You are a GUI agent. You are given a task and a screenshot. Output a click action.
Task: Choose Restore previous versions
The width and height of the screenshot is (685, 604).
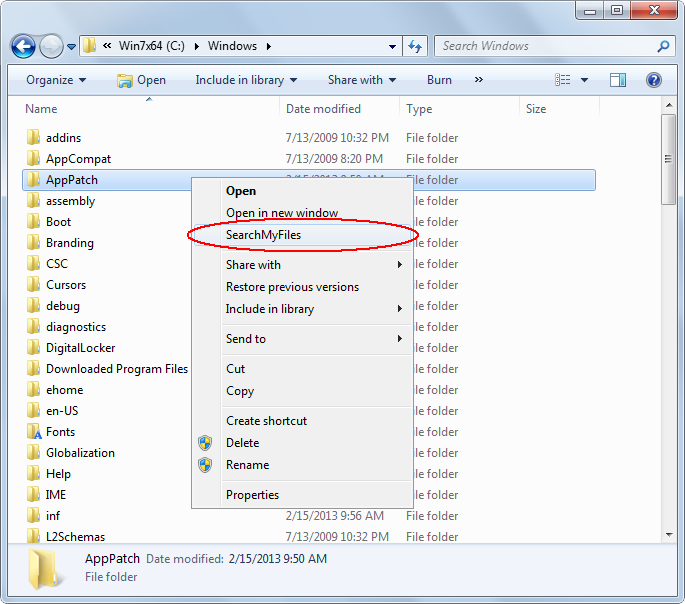pyautogui.click(x=302, y=287)
